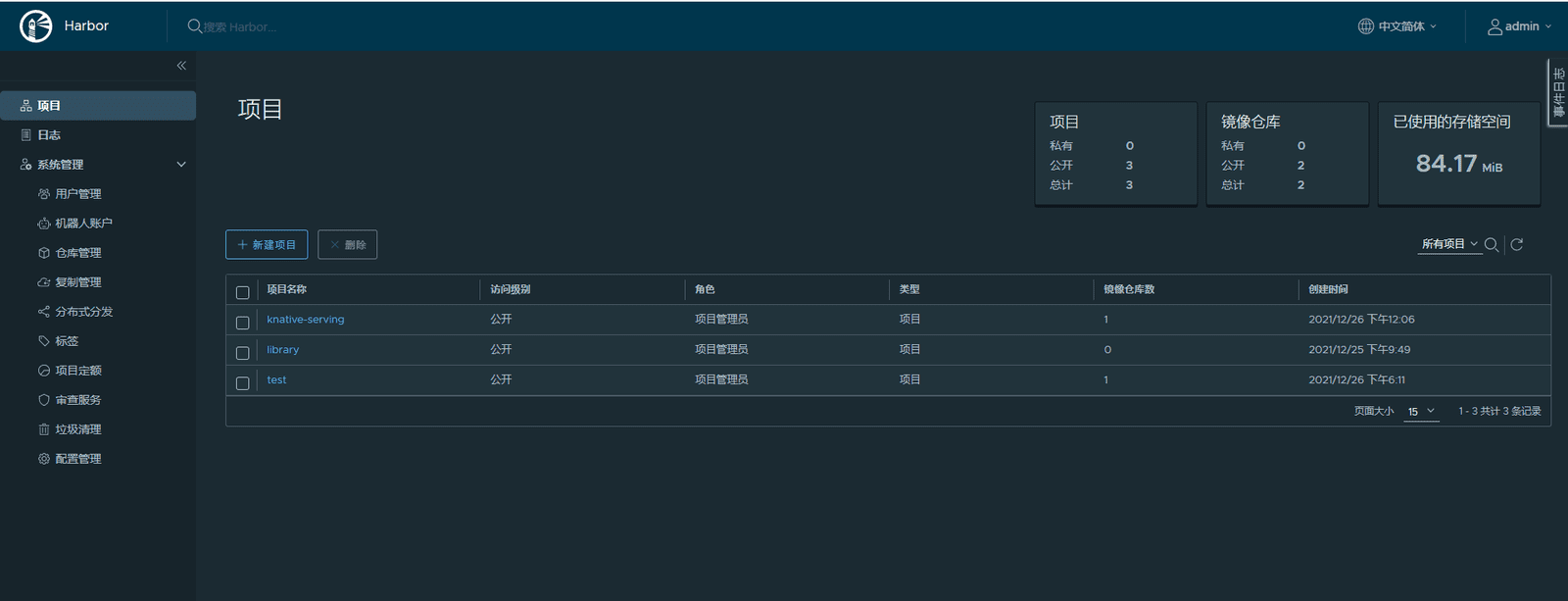
Task: Click the 标签 tag icon
Action: tap(44, 341)
